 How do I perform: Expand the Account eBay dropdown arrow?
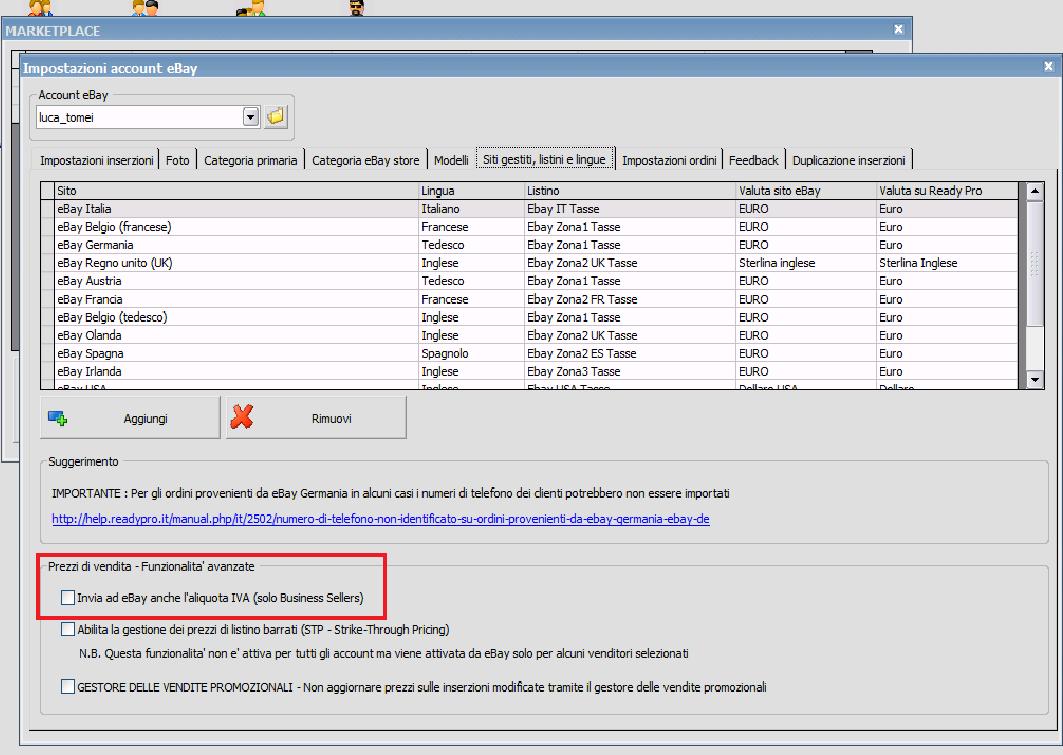point(250,118)
